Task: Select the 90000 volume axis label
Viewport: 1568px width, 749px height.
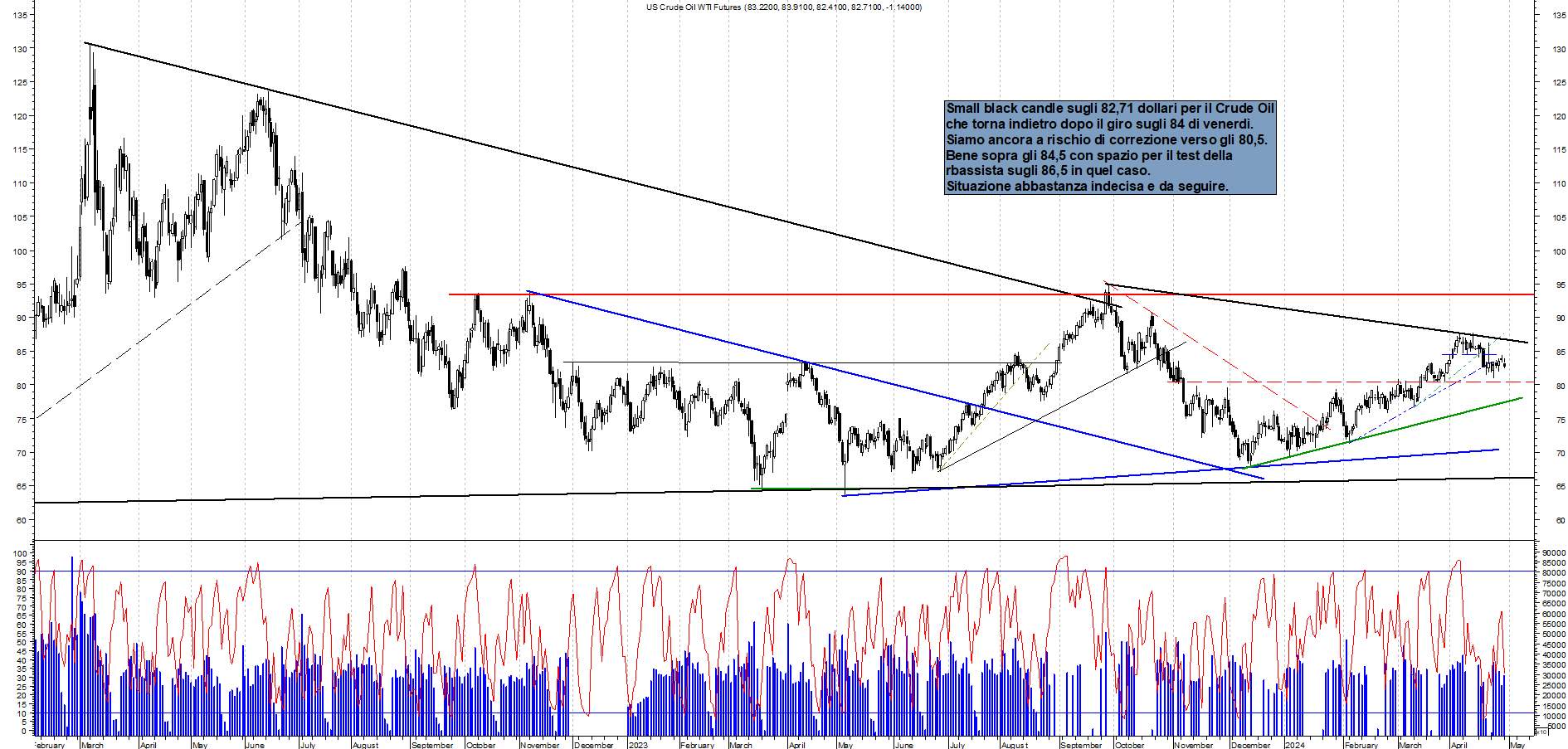Action: pyautogui.click(x=1553, y=552)
